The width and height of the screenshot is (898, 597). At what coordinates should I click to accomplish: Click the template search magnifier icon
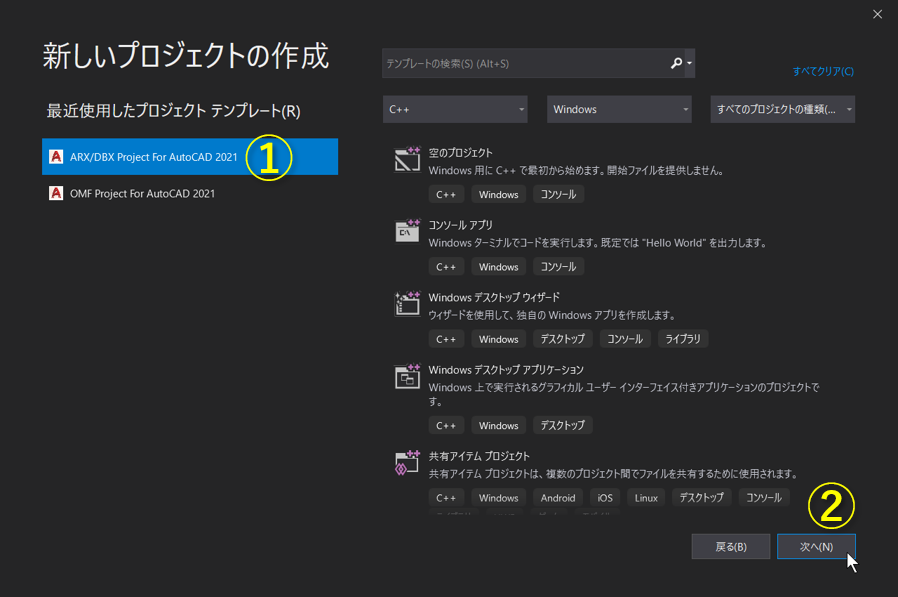point(676,63)
